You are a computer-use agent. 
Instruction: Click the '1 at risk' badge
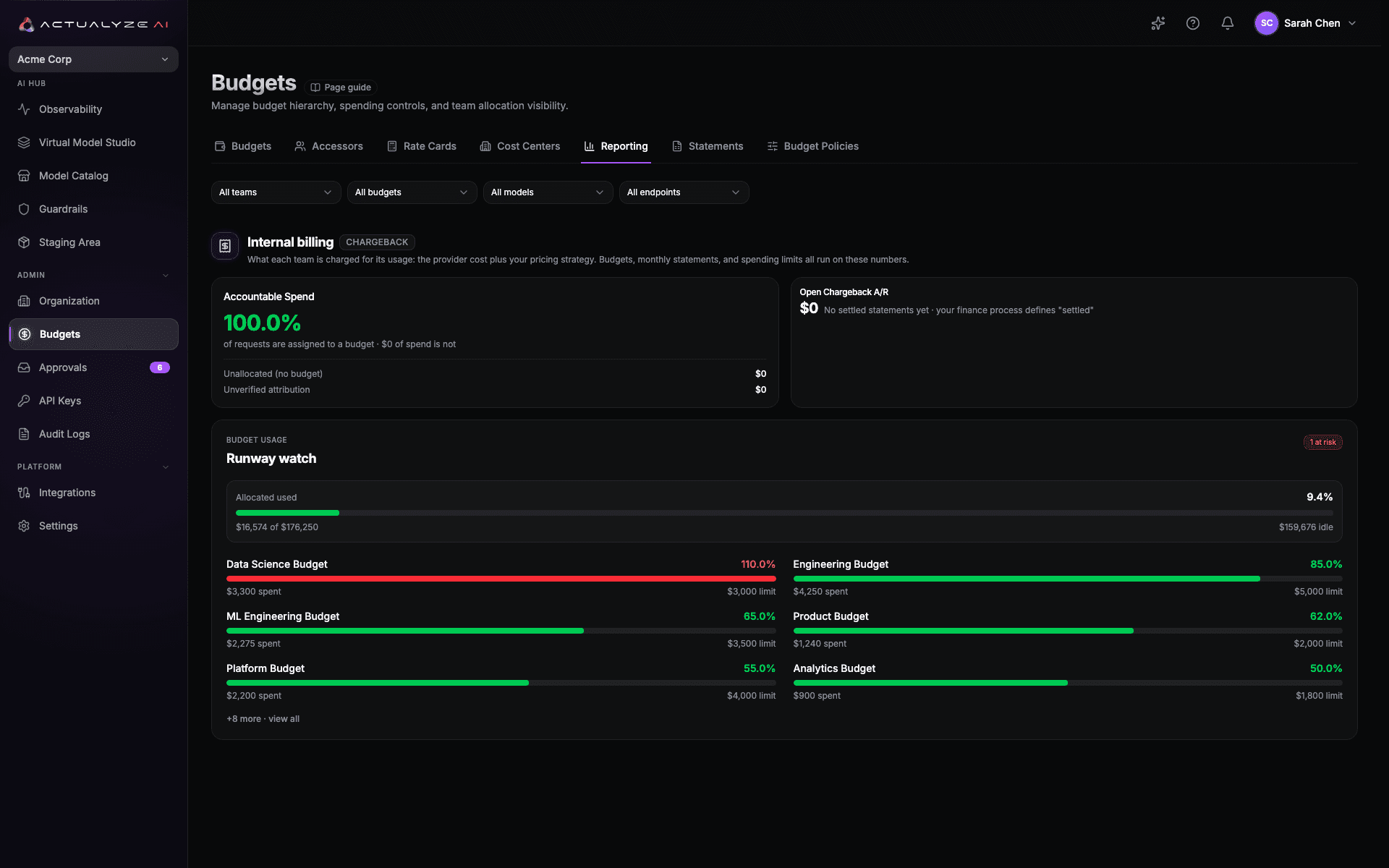pyautogui.click(x=1322, y=442)
